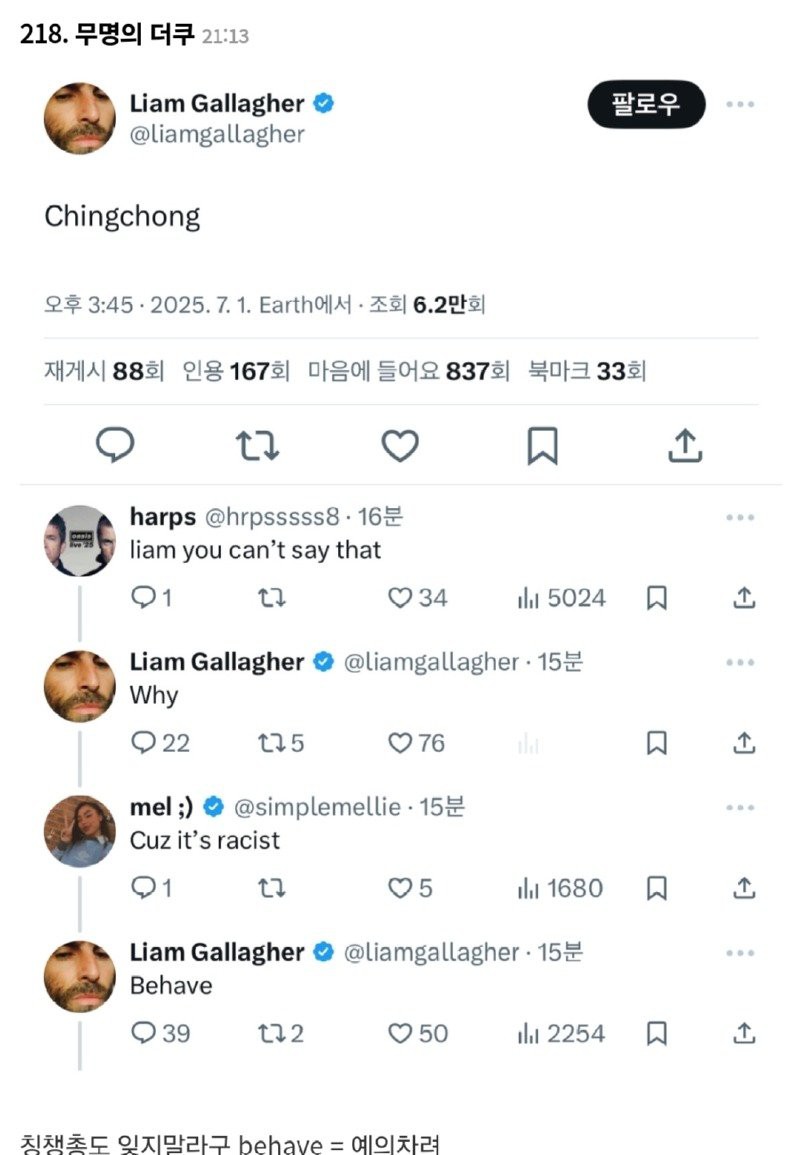Image resolution: width=800 pixels, height=1155 pixels.
Task: View the 1680 views stat on mel's reply
Action: 560,888
